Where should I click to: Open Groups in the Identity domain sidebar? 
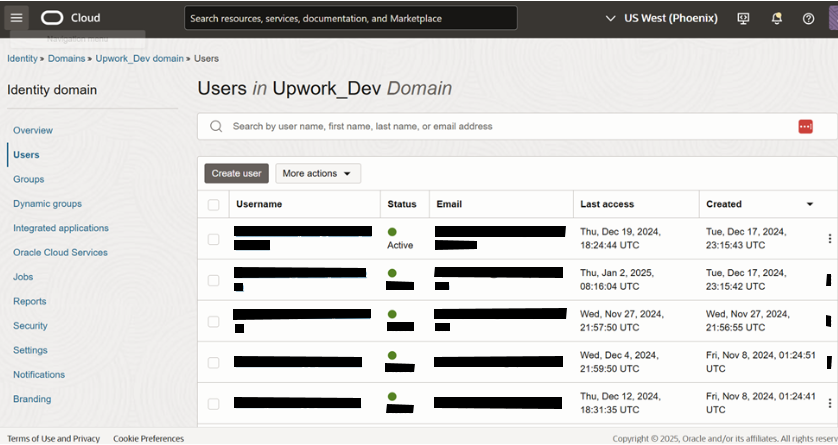(x=28, y=179)
